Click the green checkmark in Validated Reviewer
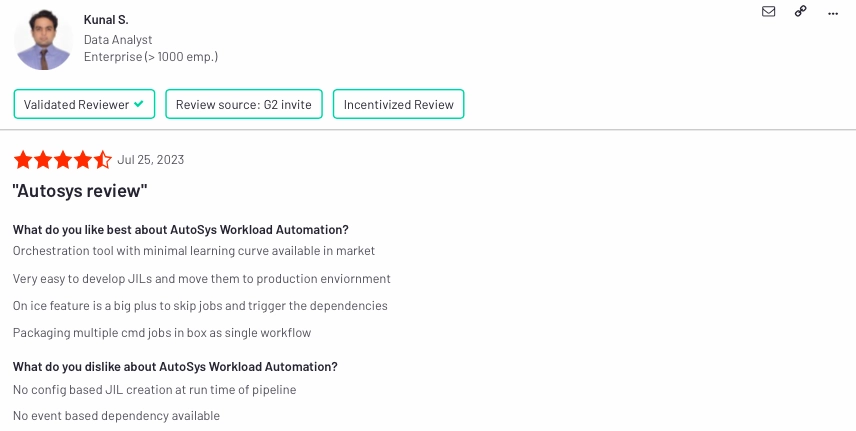 [139, 104]
